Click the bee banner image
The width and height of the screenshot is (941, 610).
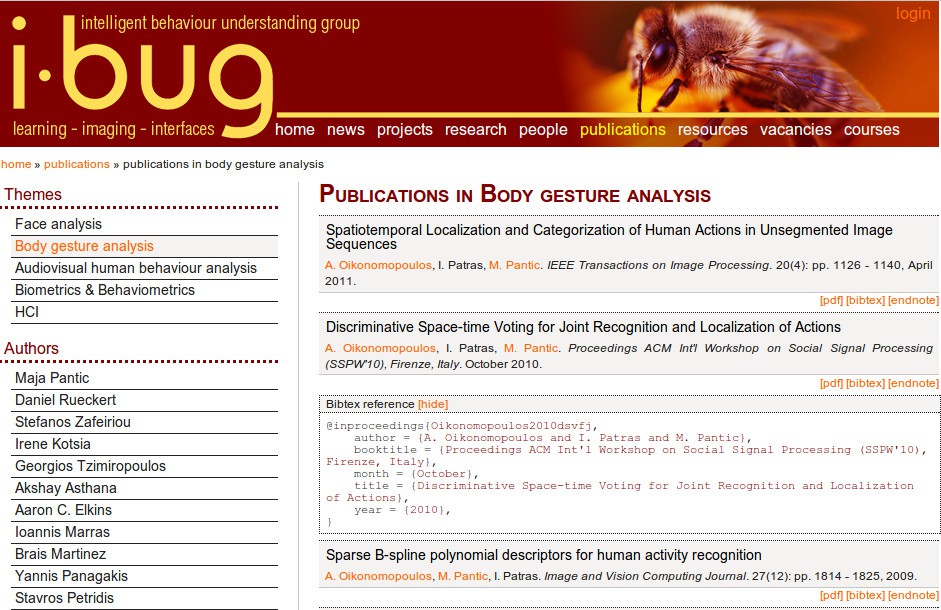pos(750,57)
